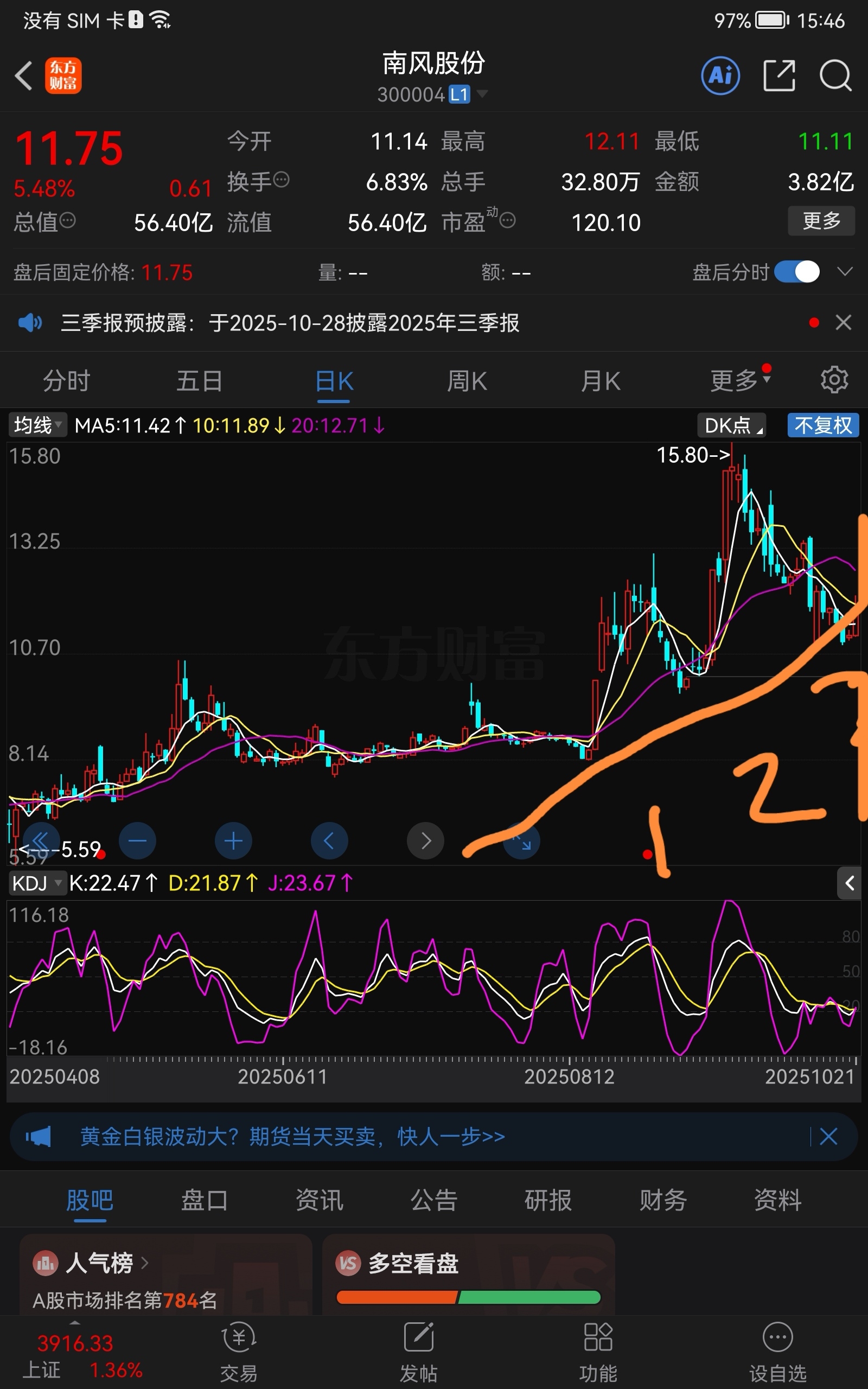The width and height of the screenshot is (868, 1389).
Task: Switch to the 分时 tab
Action: click(x=67, y=381)
